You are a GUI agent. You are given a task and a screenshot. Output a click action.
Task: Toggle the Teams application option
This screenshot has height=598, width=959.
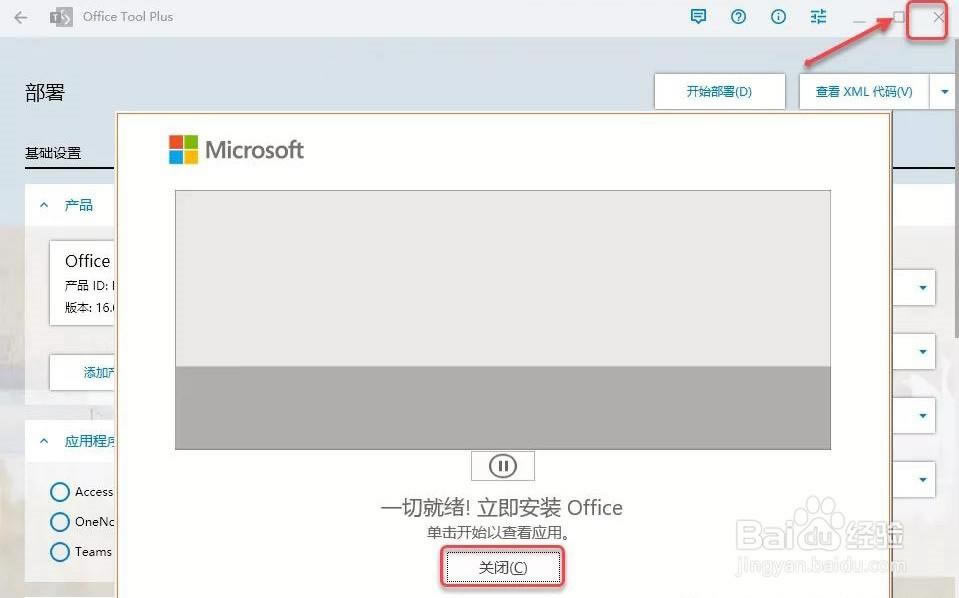(x=60, y=552)
